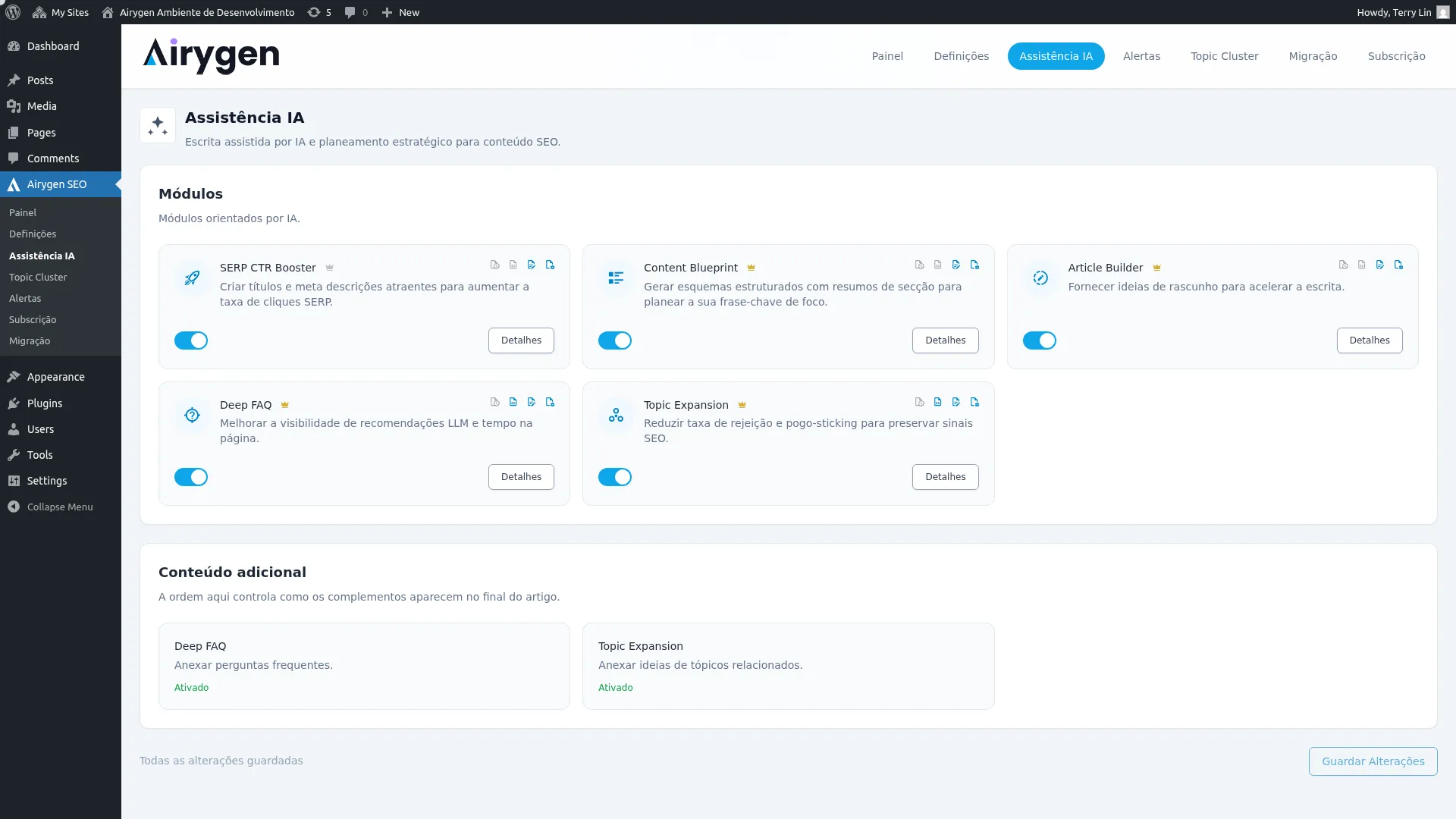Select the Assistência IA top tab

click(x=1056, y=56)
